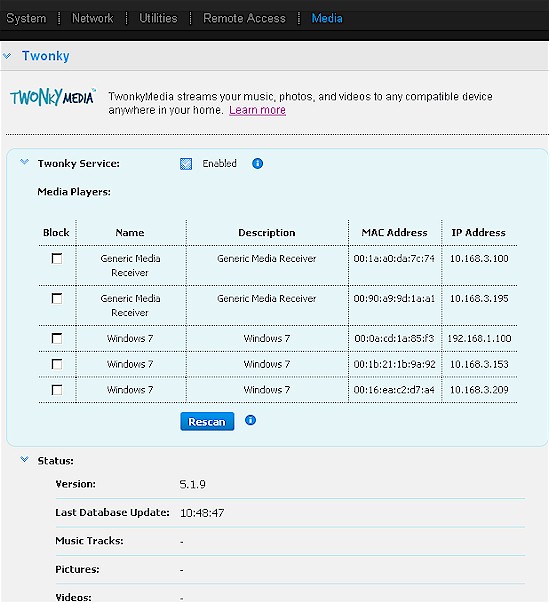Click the Block column header
Image resolution: width=550 pixels, height=604 pixels.
tap(56, 233)
